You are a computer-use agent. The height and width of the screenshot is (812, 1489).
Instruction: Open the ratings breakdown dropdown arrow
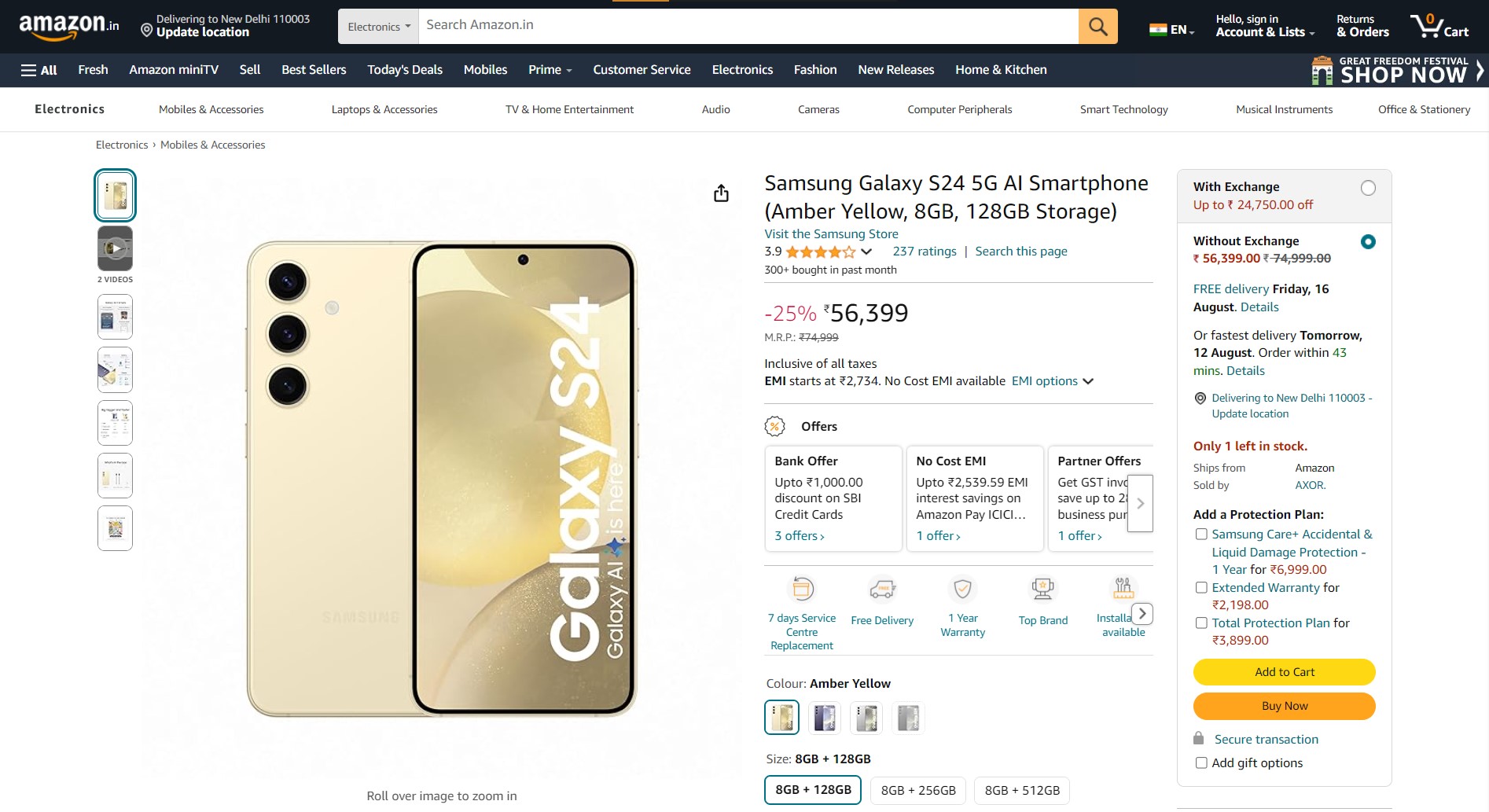pyautogui.click(x=865, y=252)
